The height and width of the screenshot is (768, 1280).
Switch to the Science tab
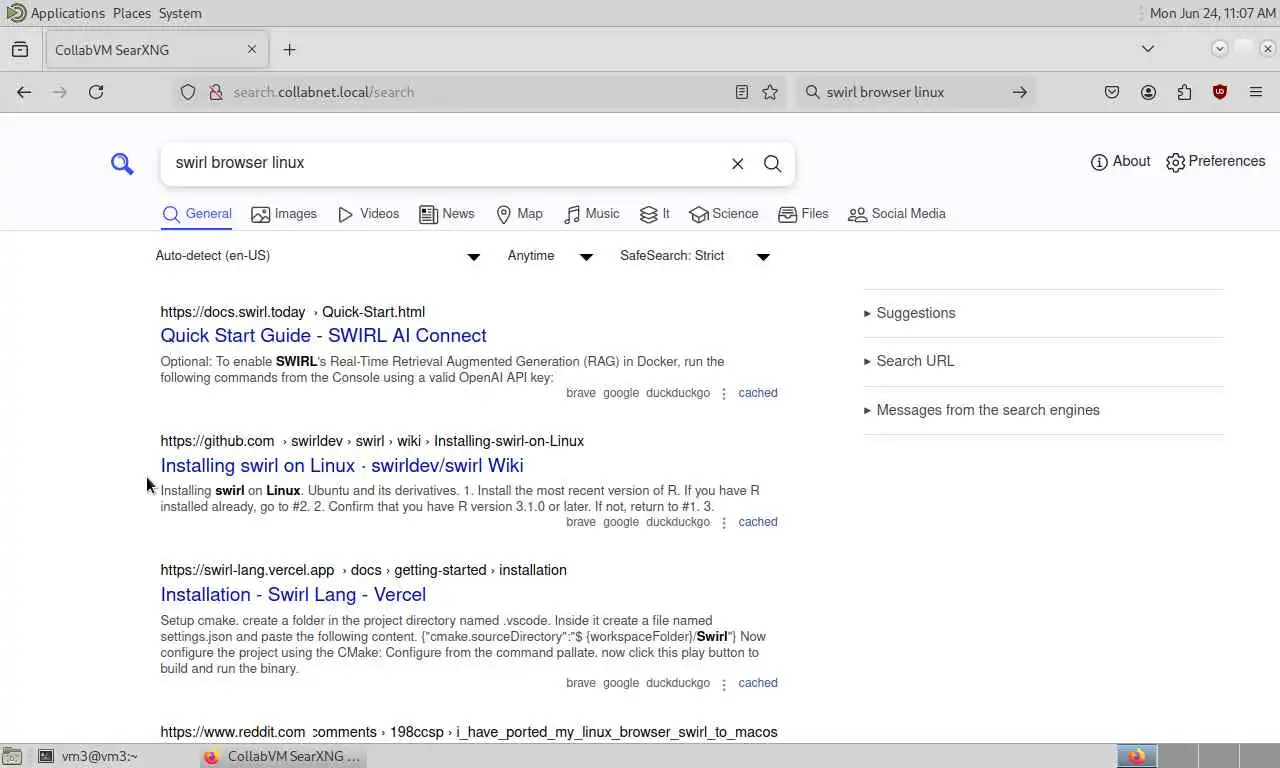[x=724, y=214]
